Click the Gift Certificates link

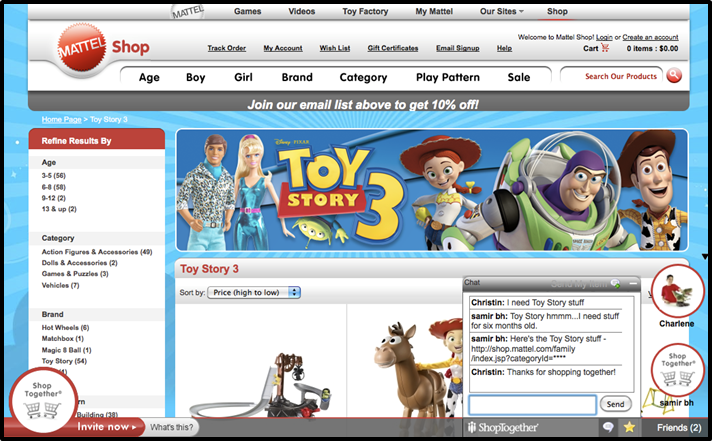point(393,48)
